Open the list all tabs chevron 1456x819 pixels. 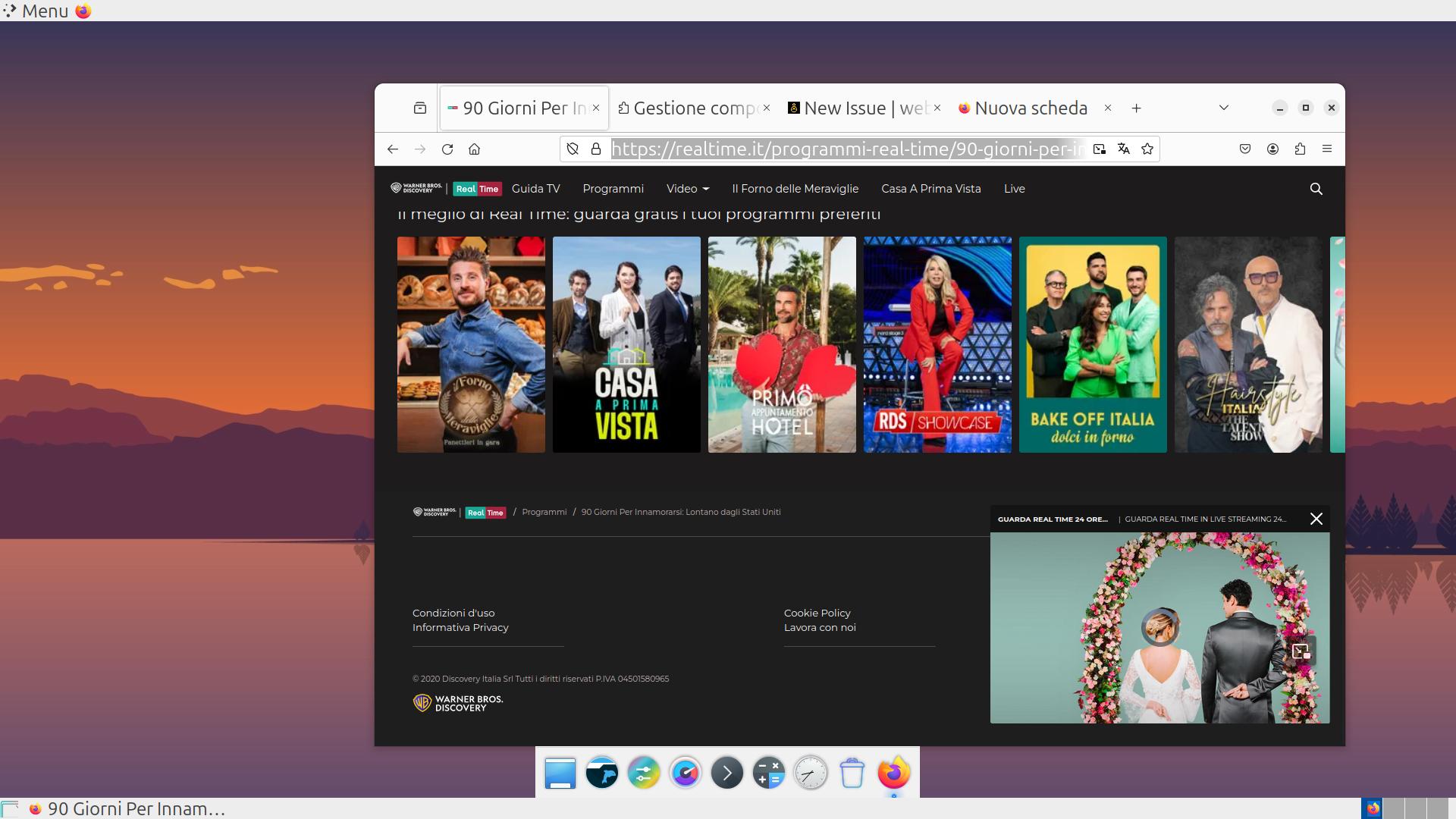[x=1223, y=108]
